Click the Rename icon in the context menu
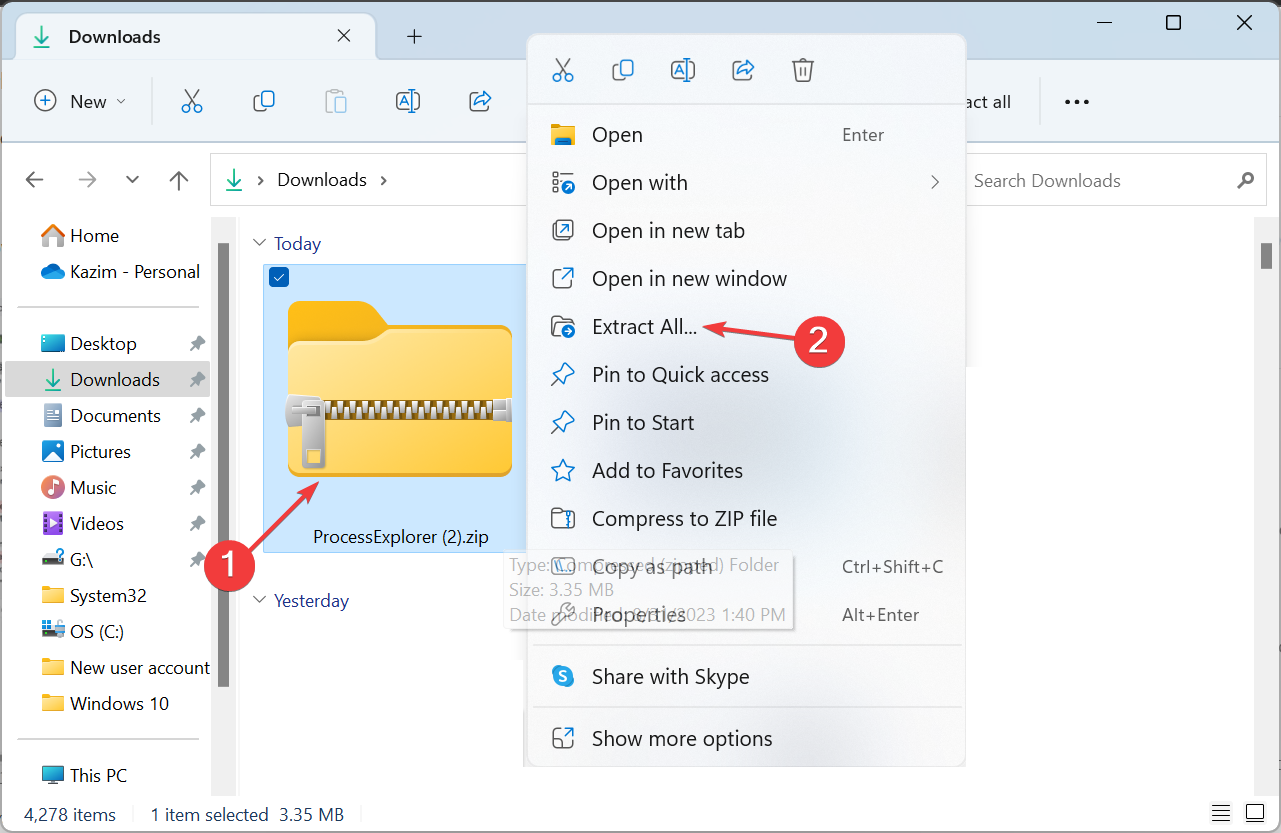 click(x=683, y=70)
